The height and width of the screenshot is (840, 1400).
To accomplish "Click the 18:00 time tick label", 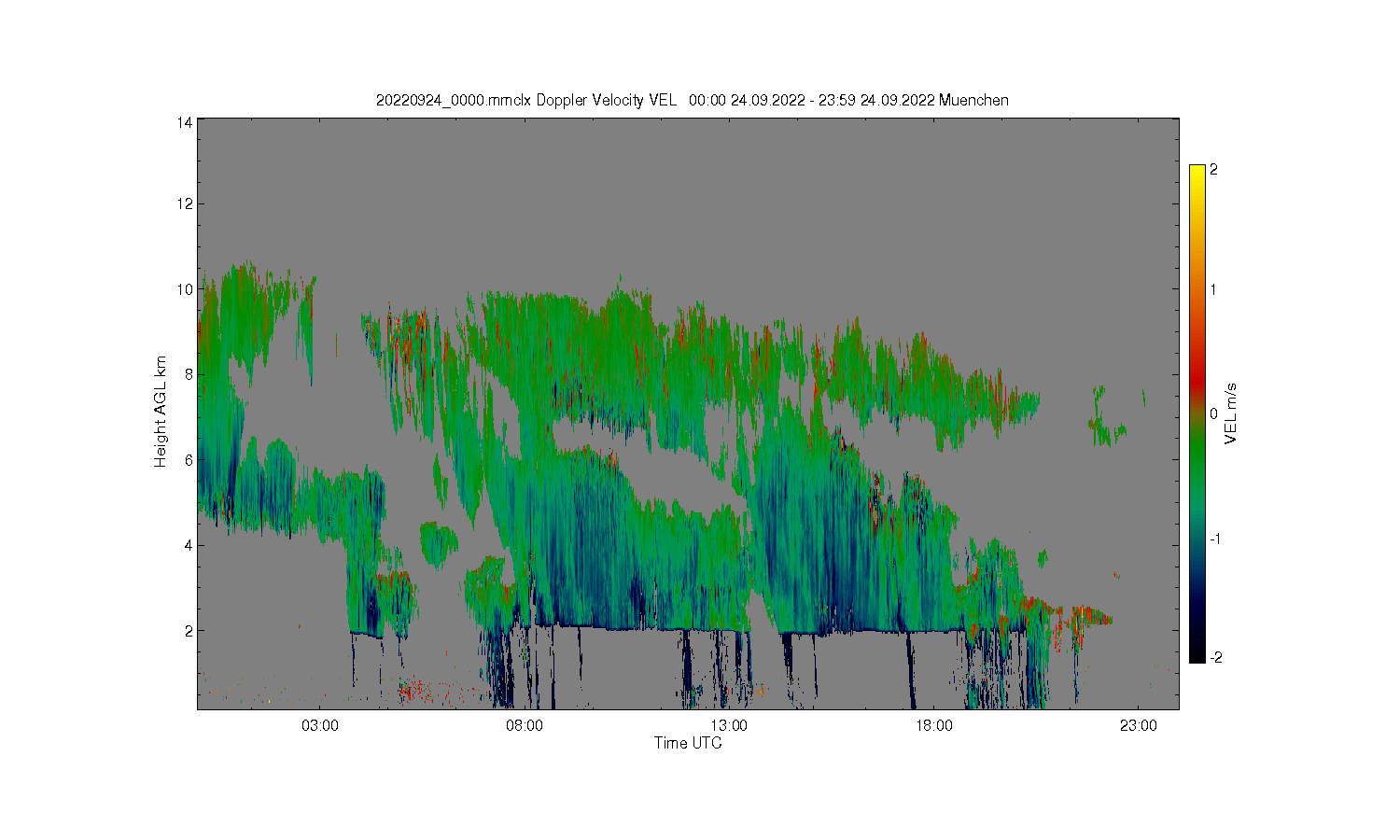I will [x=933, y=726].
